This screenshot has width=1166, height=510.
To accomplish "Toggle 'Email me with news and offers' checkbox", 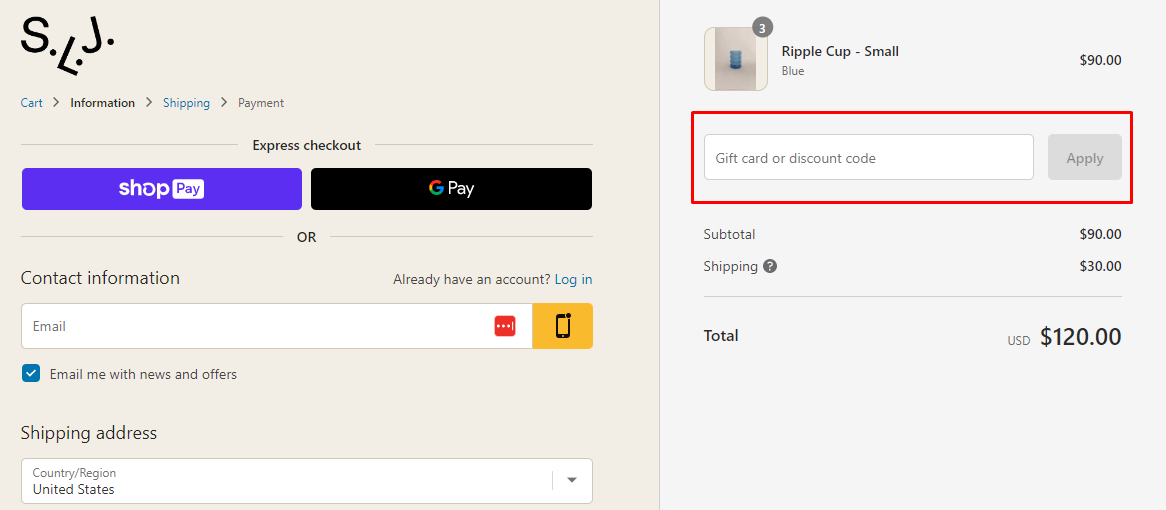I will coord(30,373).
